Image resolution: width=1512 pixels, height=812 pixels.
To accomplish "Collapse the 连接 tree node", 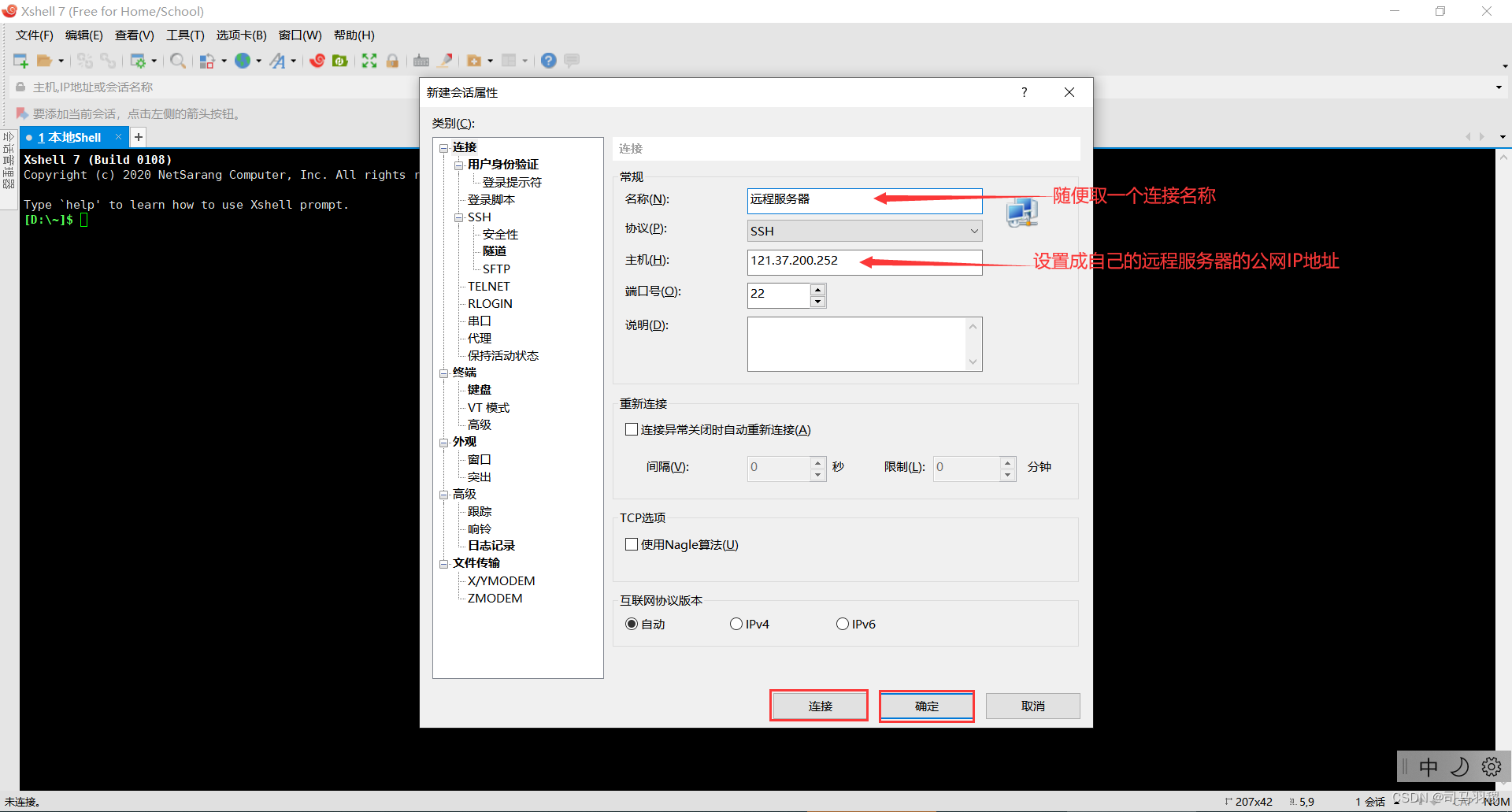I will [x=443, y=147].
